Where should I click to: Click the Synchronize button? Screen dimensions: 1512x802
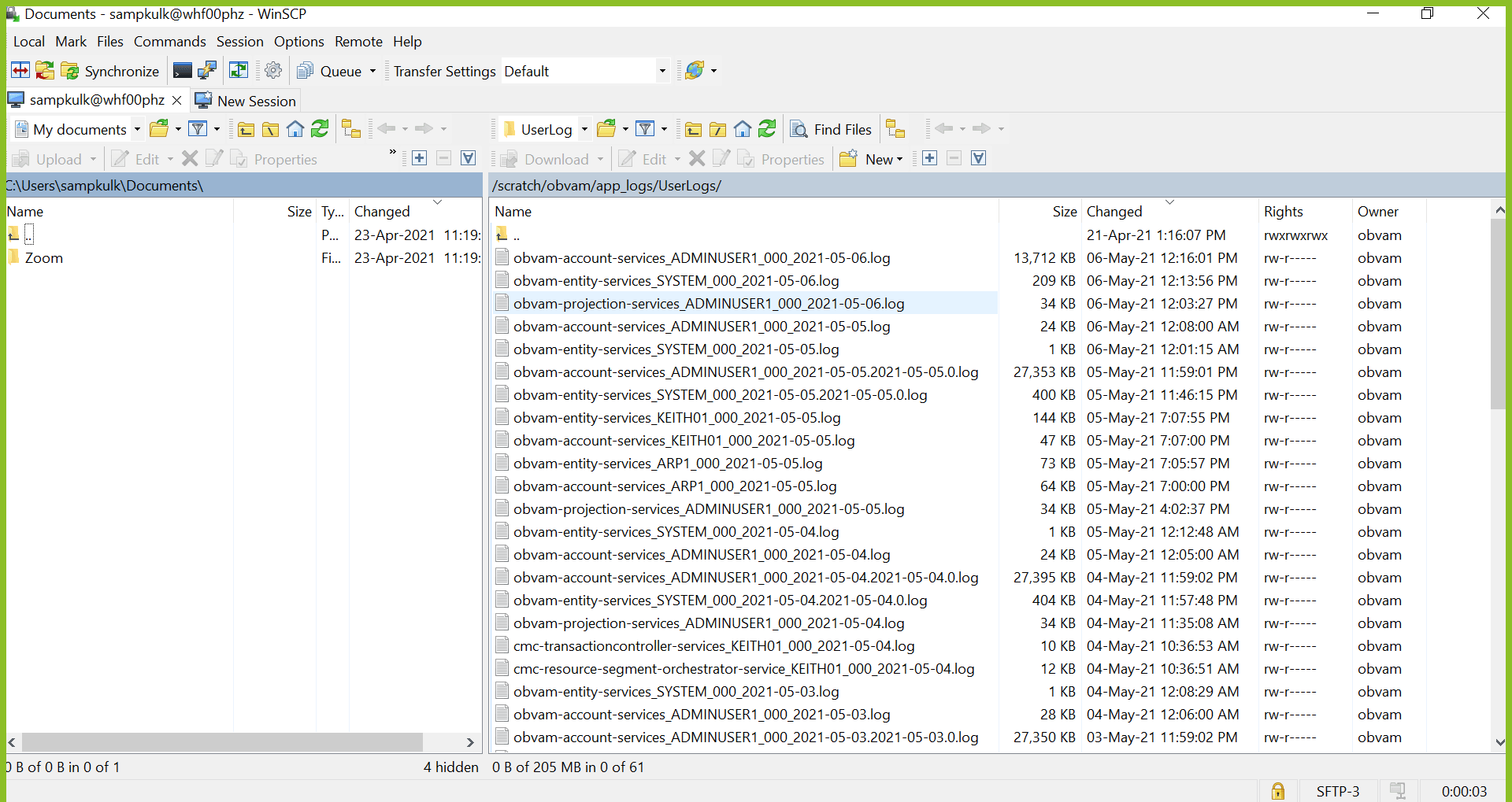pyautogui.click(x=110, y=71)
